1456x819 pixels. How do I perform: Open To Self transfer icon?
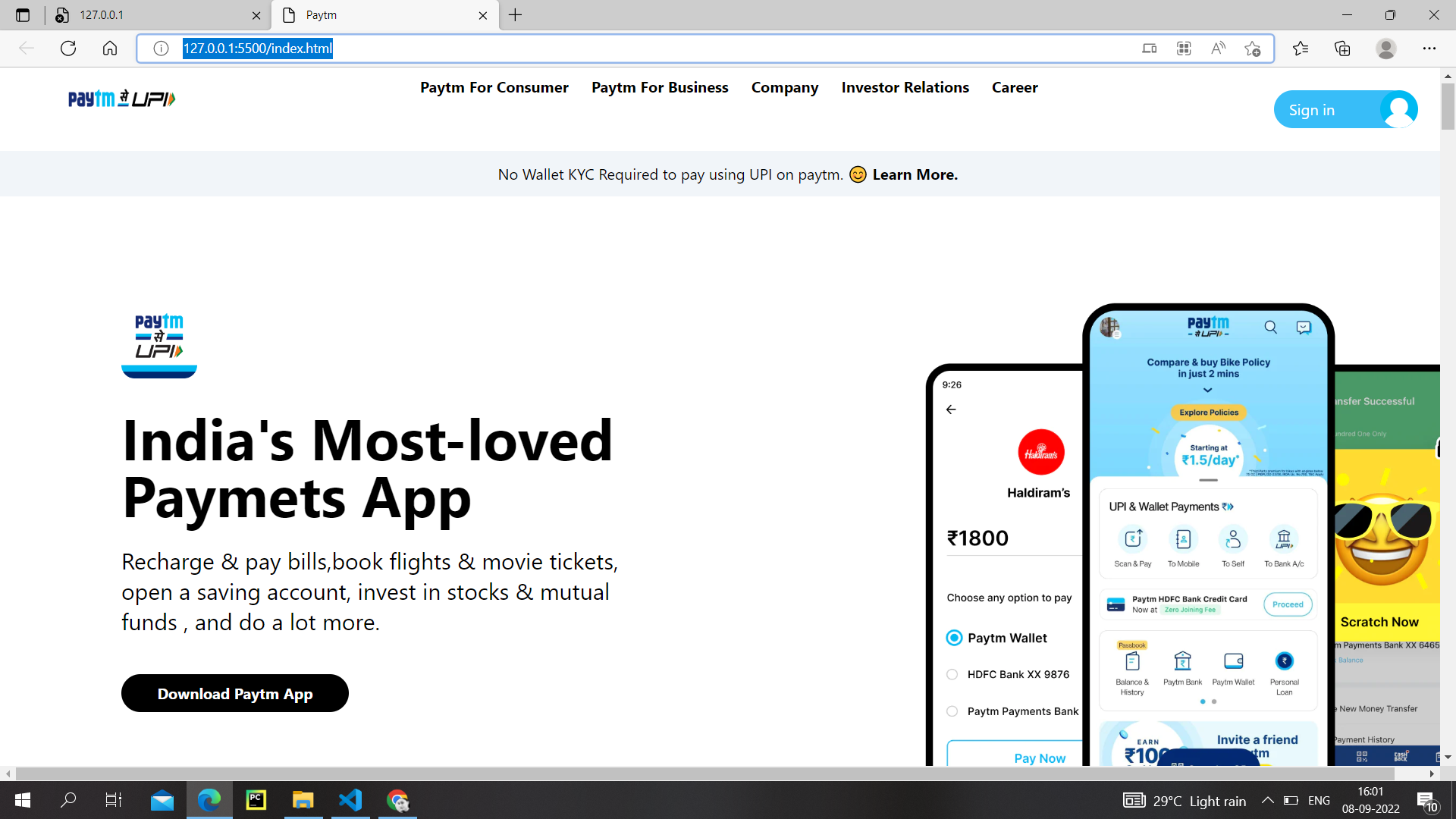[1234, 538]
